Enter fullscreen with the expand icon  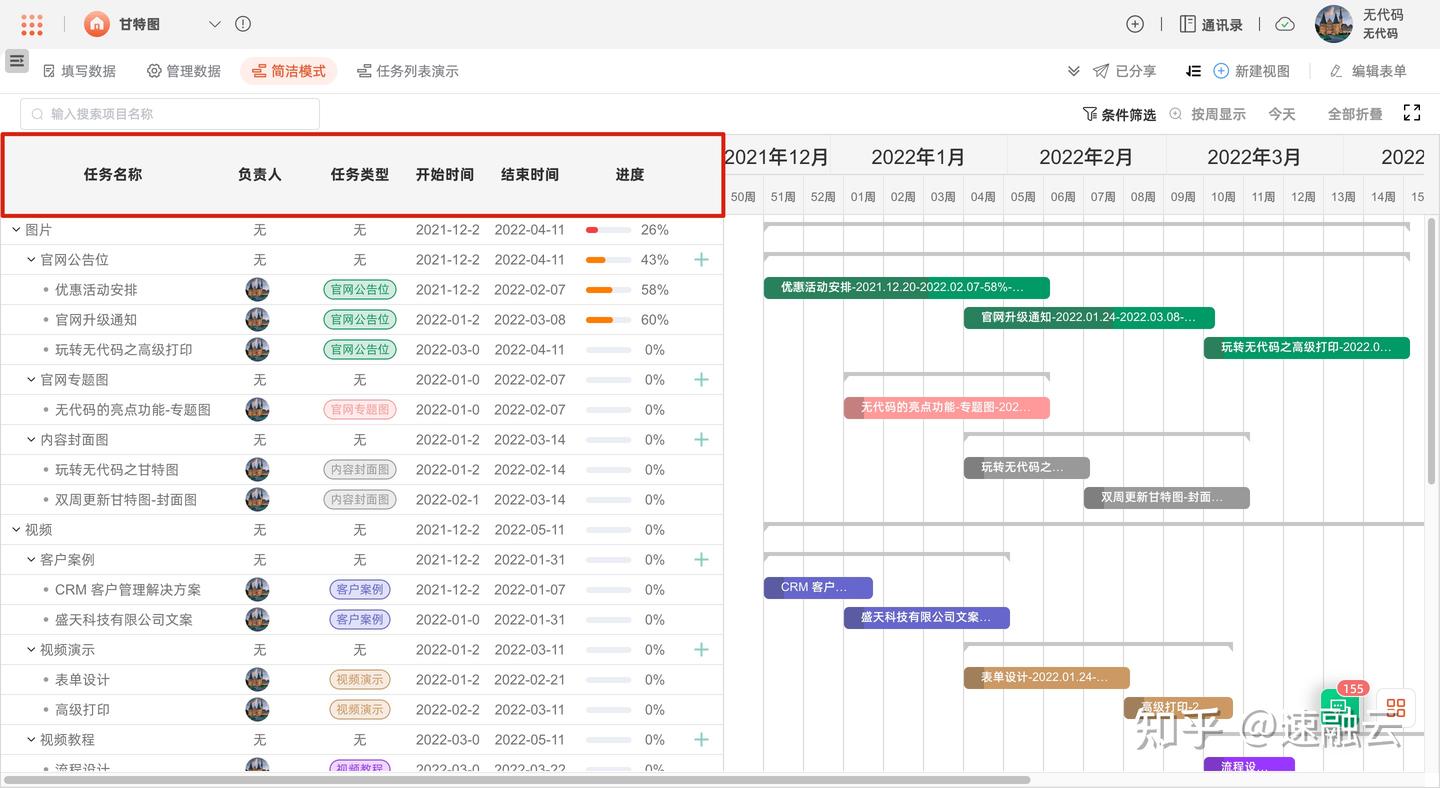1412,113
